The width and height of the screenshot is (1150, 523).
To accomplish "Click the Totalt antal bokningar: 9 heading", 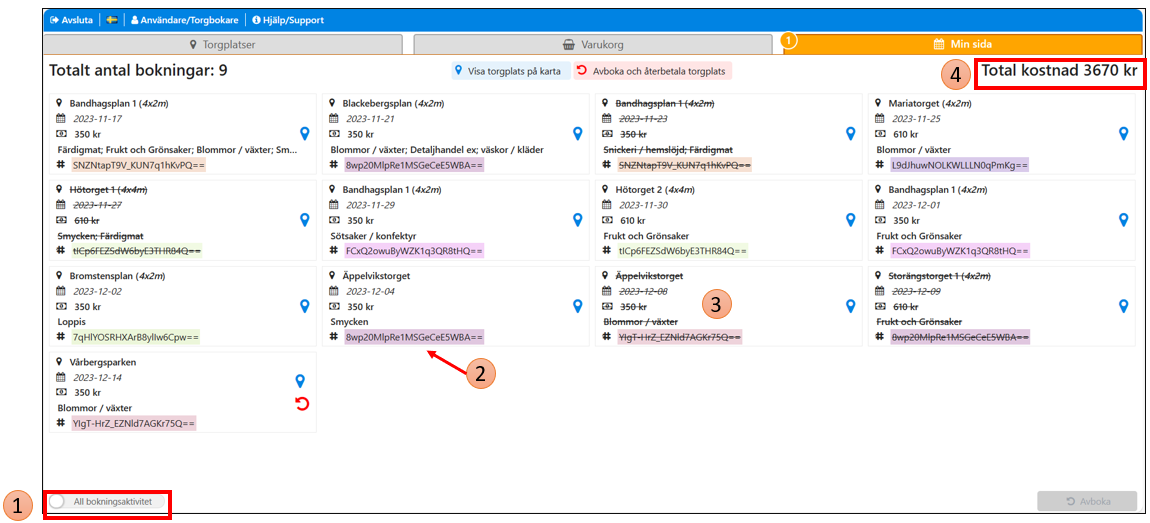I will (x=139, y=71).
